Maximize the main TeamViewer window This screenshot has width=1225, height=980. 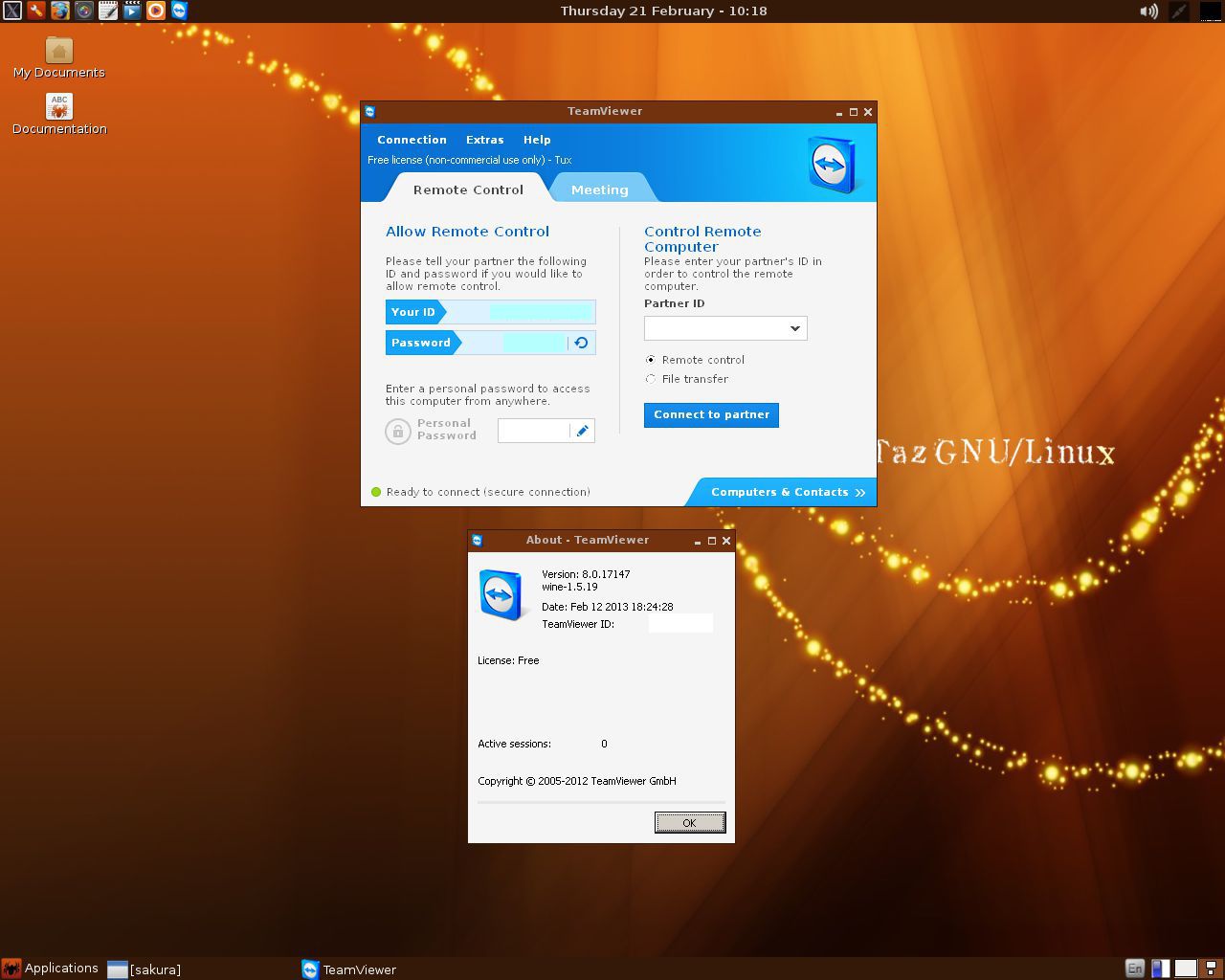pos(854,112)
